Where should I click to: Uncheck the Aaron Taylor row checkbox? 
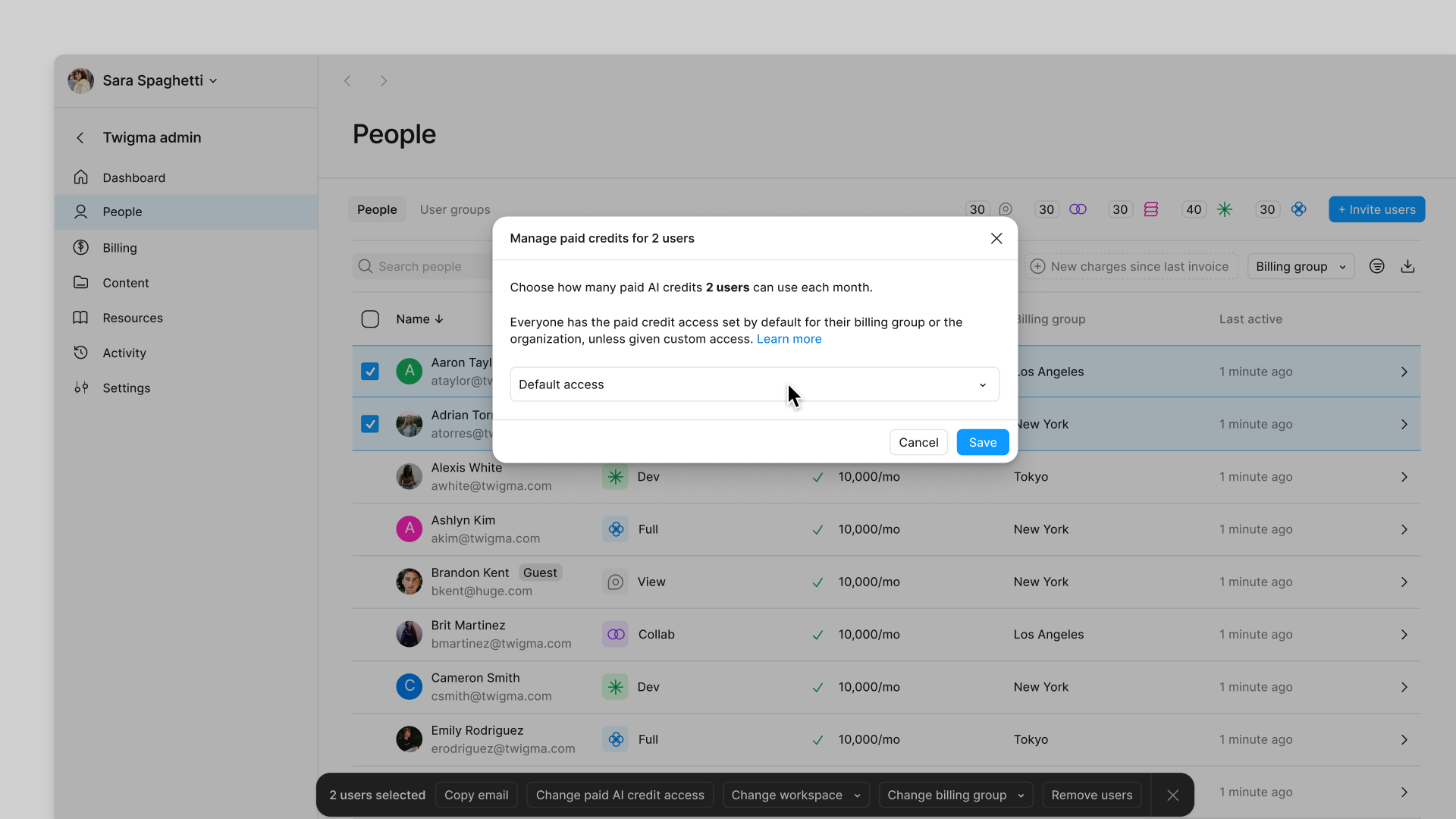tap(370, 372)
